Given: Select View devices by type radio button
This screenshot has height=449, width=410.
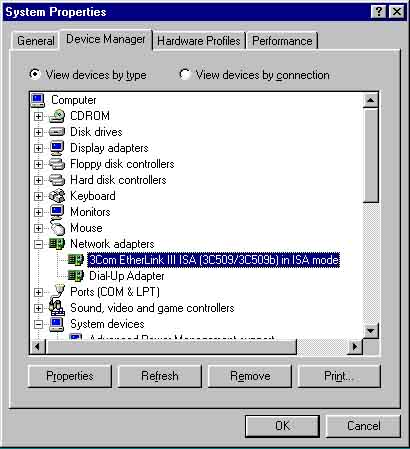Looking at the screenshot, I should pos(34,74).
